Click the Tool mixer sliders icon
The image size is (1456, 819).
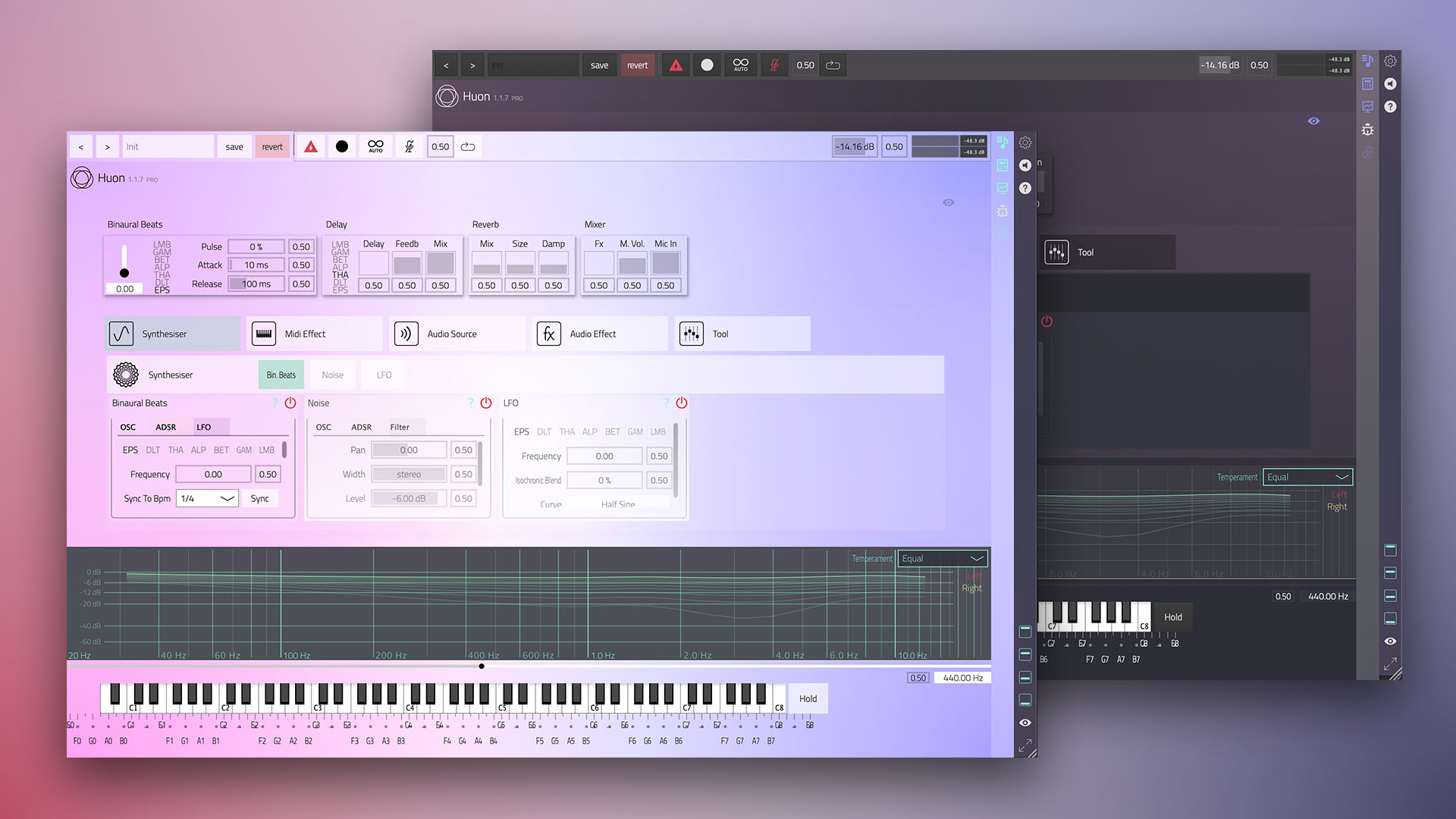[x=692, y=334]
